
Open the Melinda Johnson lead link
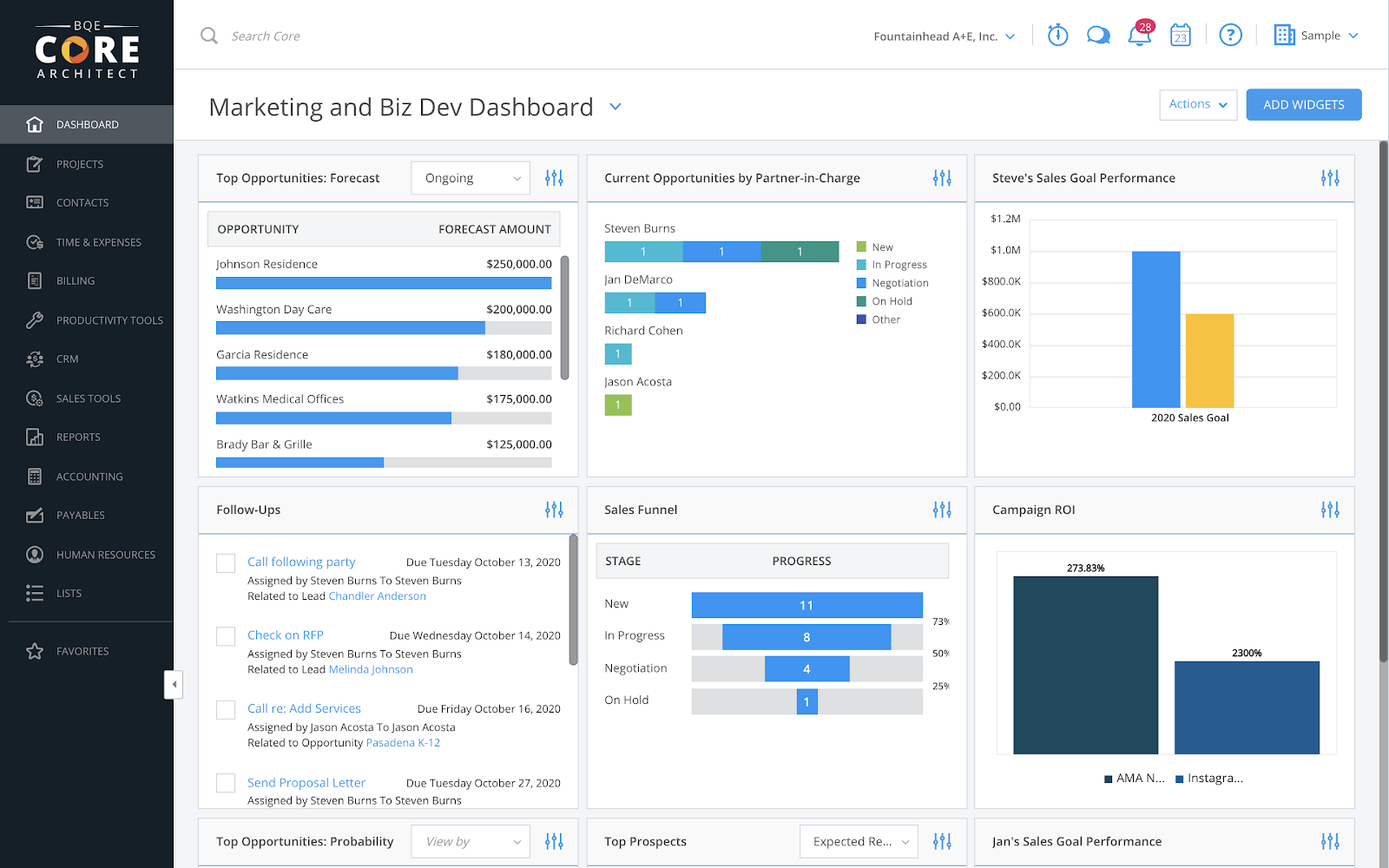(x=371, y=669)
